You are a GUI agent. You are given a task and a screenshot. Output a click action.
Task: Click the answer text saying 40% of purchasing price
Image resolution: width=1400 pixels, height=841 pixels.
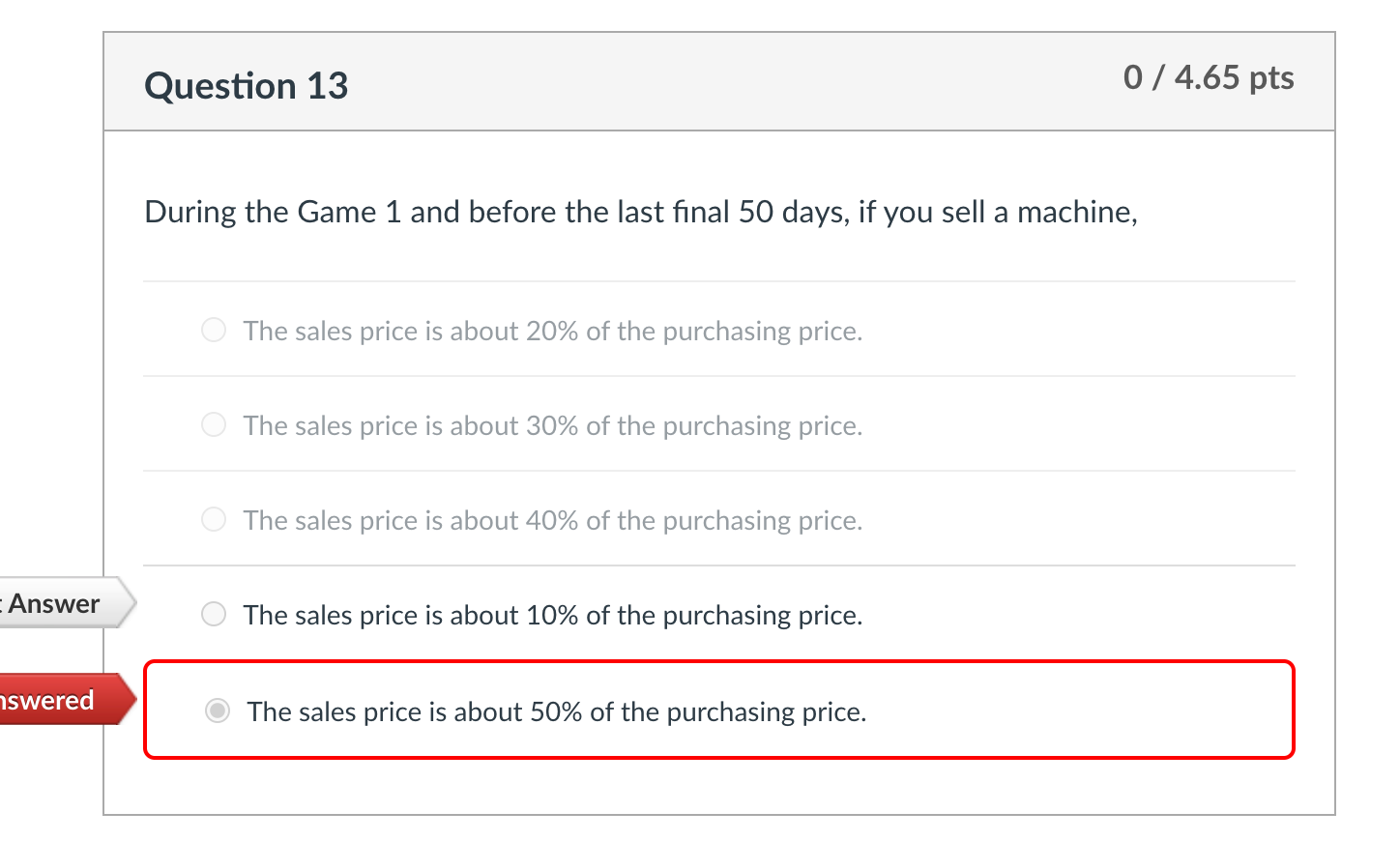pos(553,520)
